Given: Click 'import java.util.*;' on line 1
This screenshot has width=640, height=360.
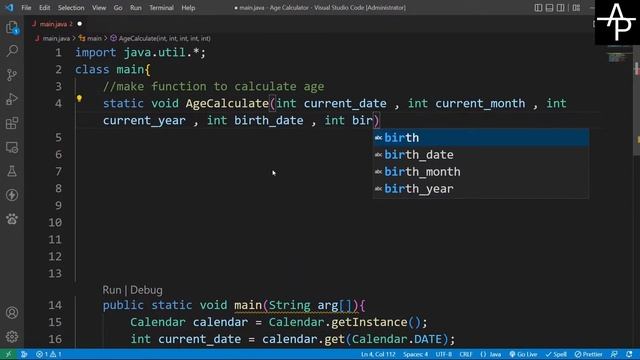Looking at the screenshot, I should [140, 53].
